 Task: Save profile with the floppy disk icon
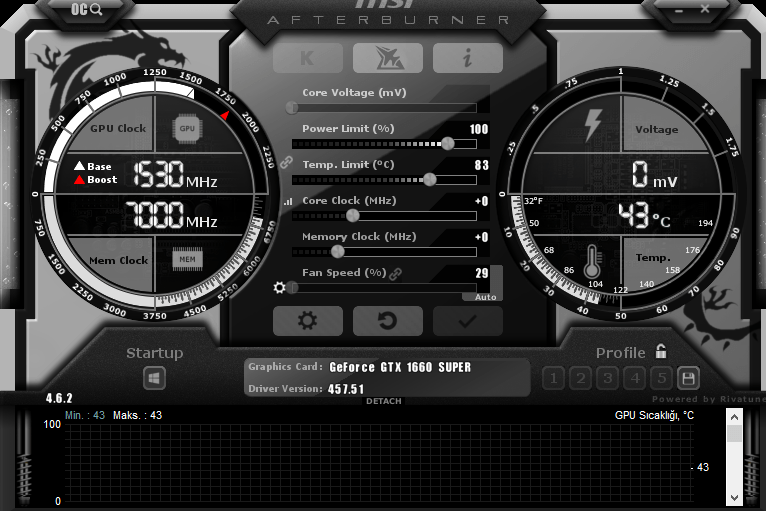[x=688, y=378]
